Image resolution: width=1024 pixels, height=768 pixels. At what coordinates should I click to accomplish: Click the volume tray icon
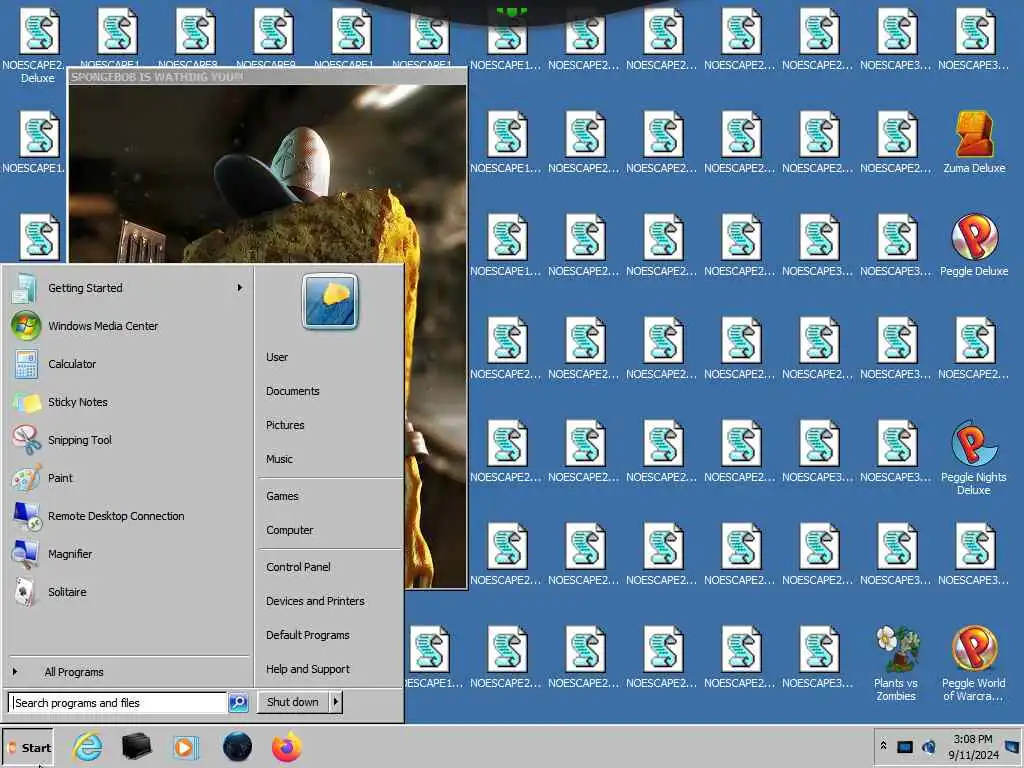click(x=927, y=746)
